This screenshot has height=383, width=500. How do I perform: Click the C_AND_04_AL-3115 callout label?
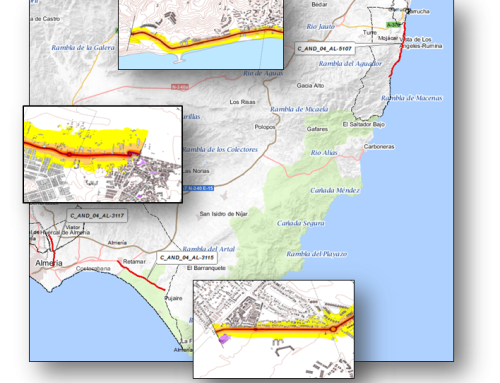[x=187, y=257]
